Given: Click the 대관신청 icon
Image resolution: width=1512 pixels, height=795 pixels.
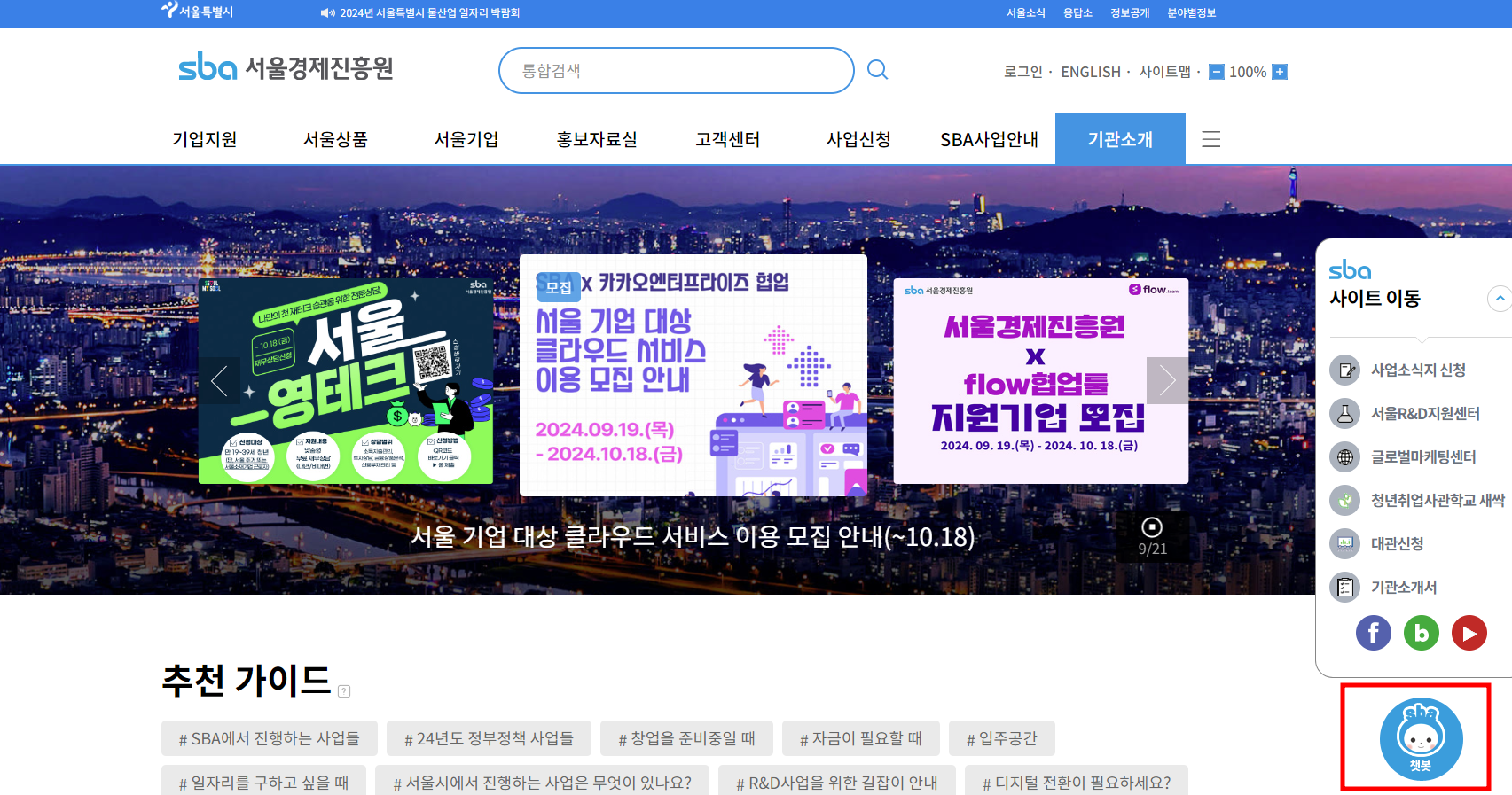Looking at the screenshot, I should click(x=1345, y=543).
